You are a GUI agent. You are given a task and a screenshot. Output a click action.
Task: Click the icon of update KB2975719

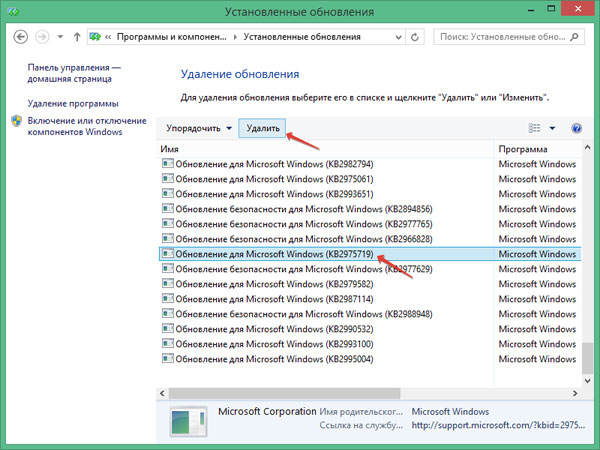[x=168, y=253]
